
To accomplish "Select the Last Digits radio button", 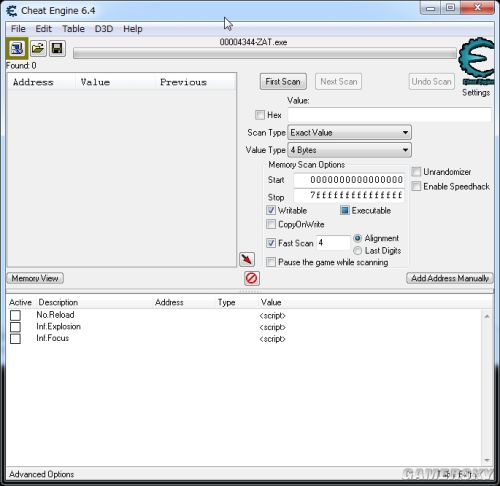I will (x=357, y=250).
